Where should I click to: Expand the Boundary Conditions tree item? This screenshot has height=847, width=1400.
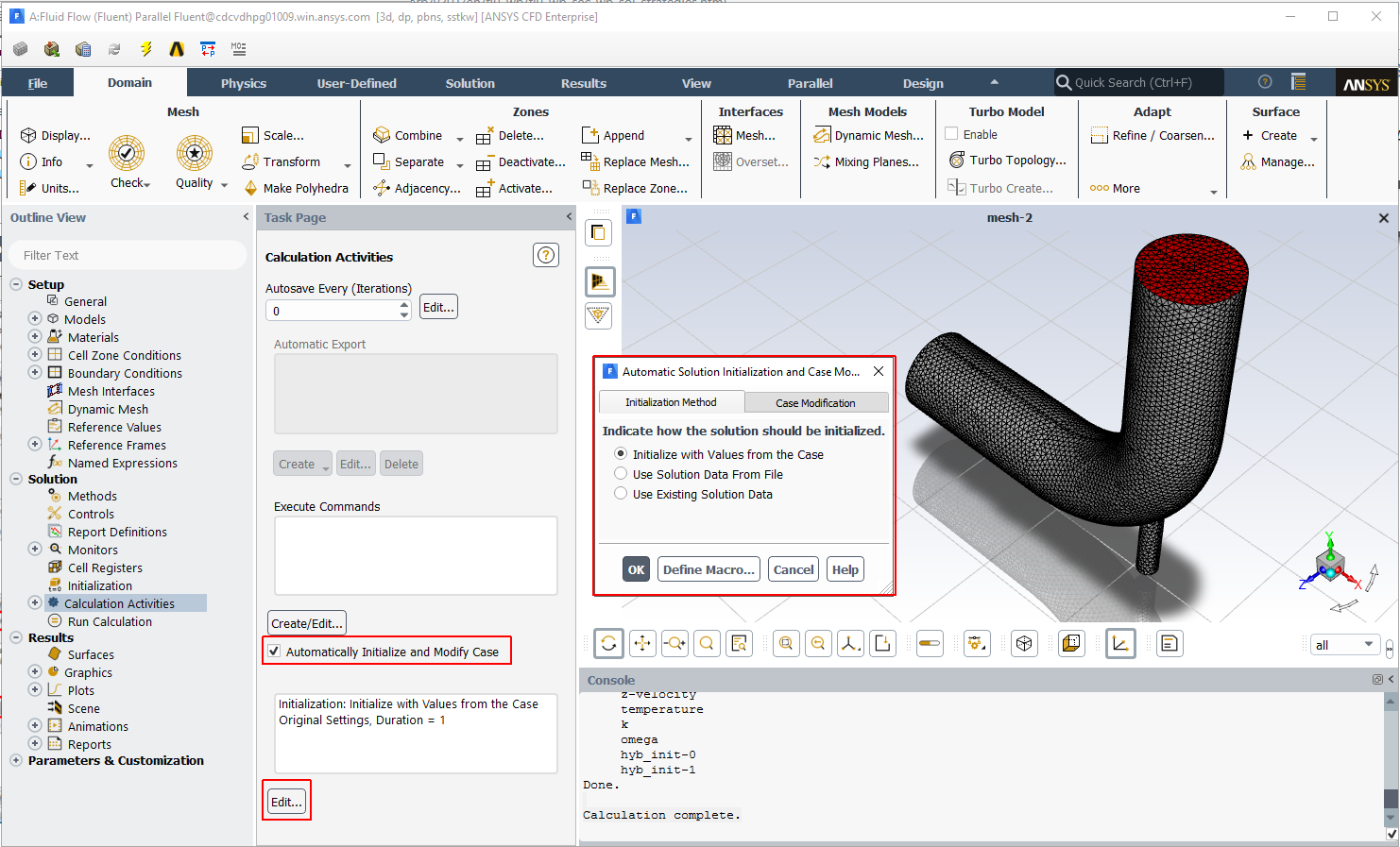point(34,372)
